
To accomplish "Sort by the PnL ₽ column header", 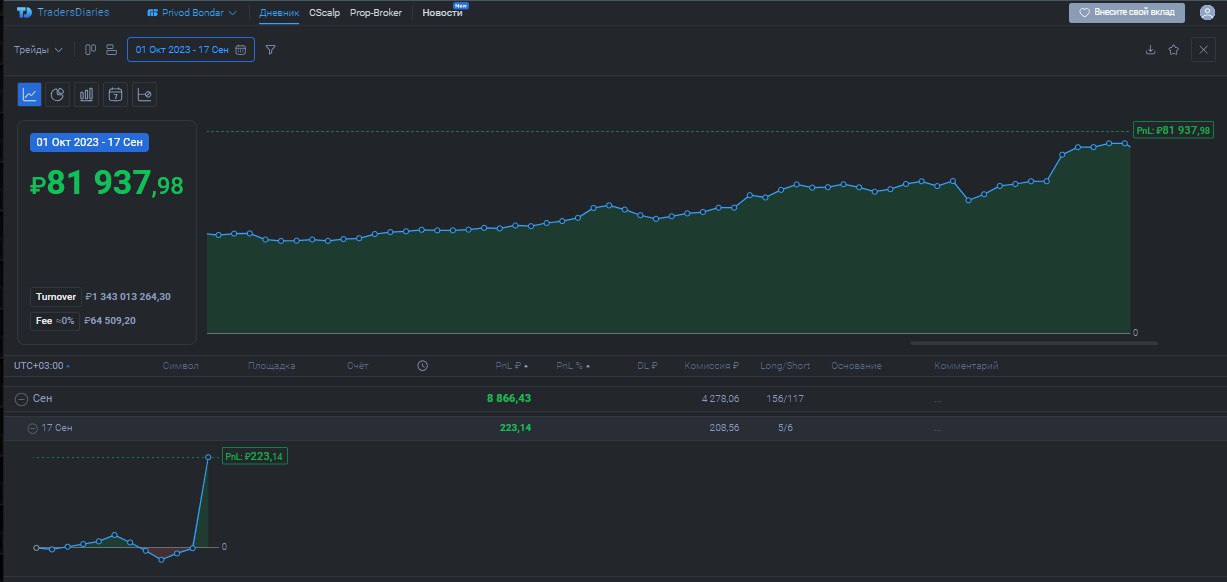I will point(511,366).
